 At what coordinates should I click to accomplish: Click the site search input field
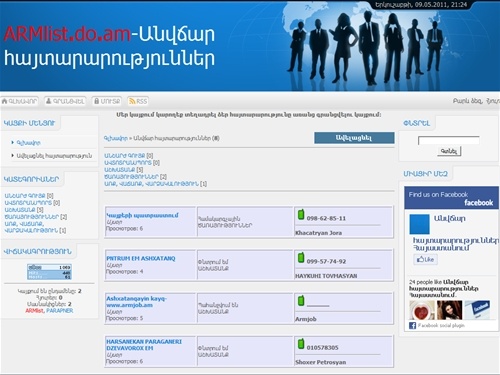pyautogui.click(x=449, y=140)
